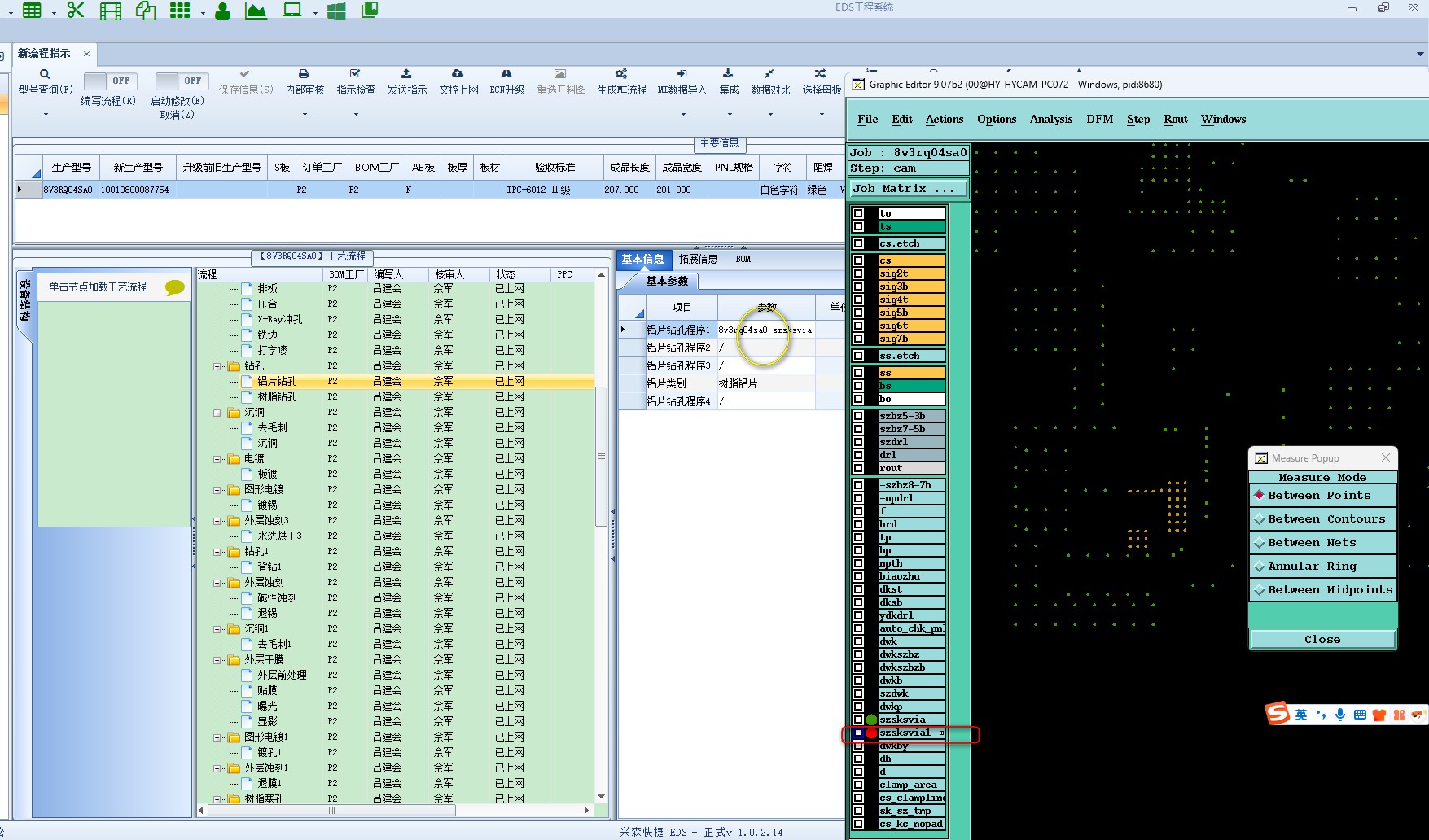
Task: Click 生成MI流程 gears icon
Action: pyautogui.click(x=621, y=73)
